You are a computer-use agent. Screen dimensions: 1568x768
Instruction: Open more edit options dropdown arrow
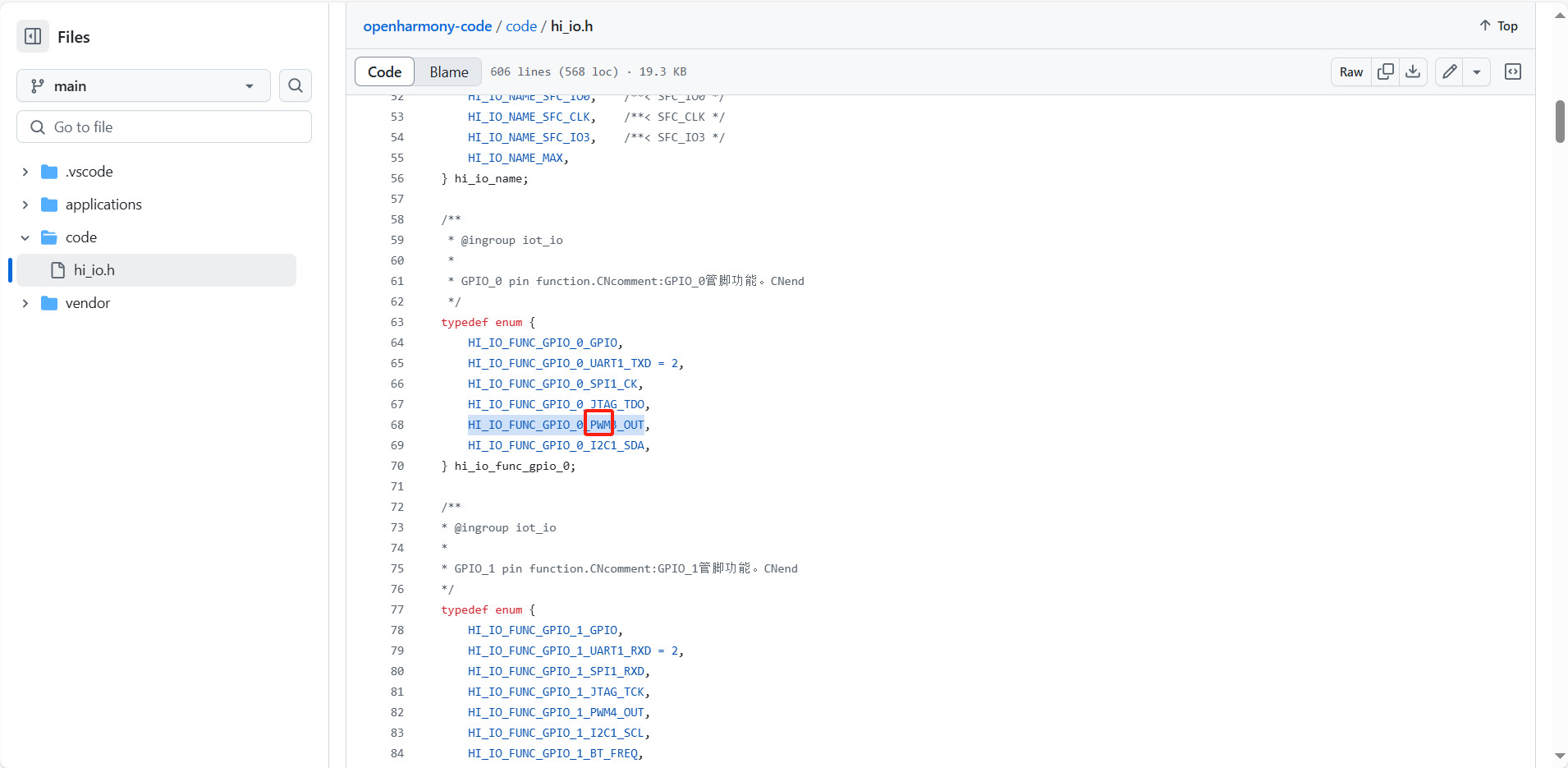(1477, 71)
